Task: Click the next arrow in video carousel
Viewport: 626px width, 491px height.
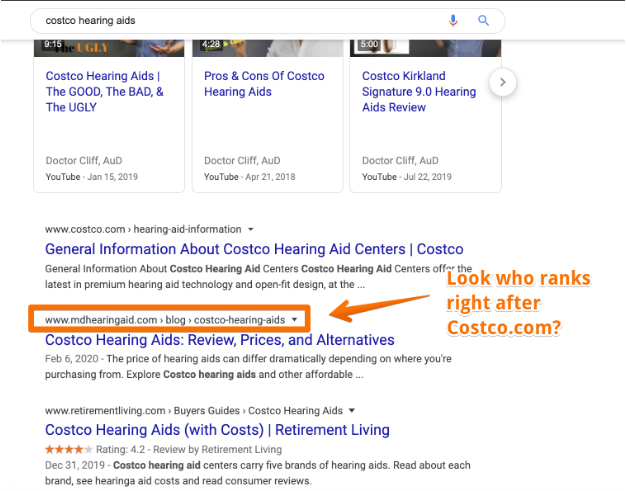Action: coord(503,82)
